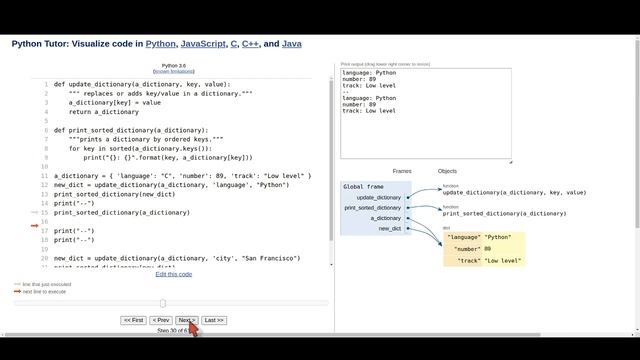This screenshot has width=640, height=360.
Task: Click the print_sorted_dictionary function object
Action: pos(504,213)
